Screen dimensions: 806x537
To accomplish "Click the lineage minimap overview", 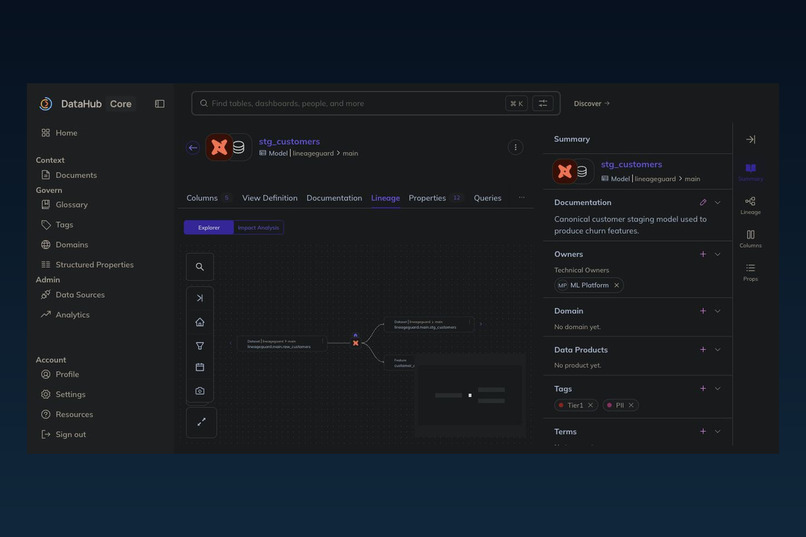I will [469, 395].
